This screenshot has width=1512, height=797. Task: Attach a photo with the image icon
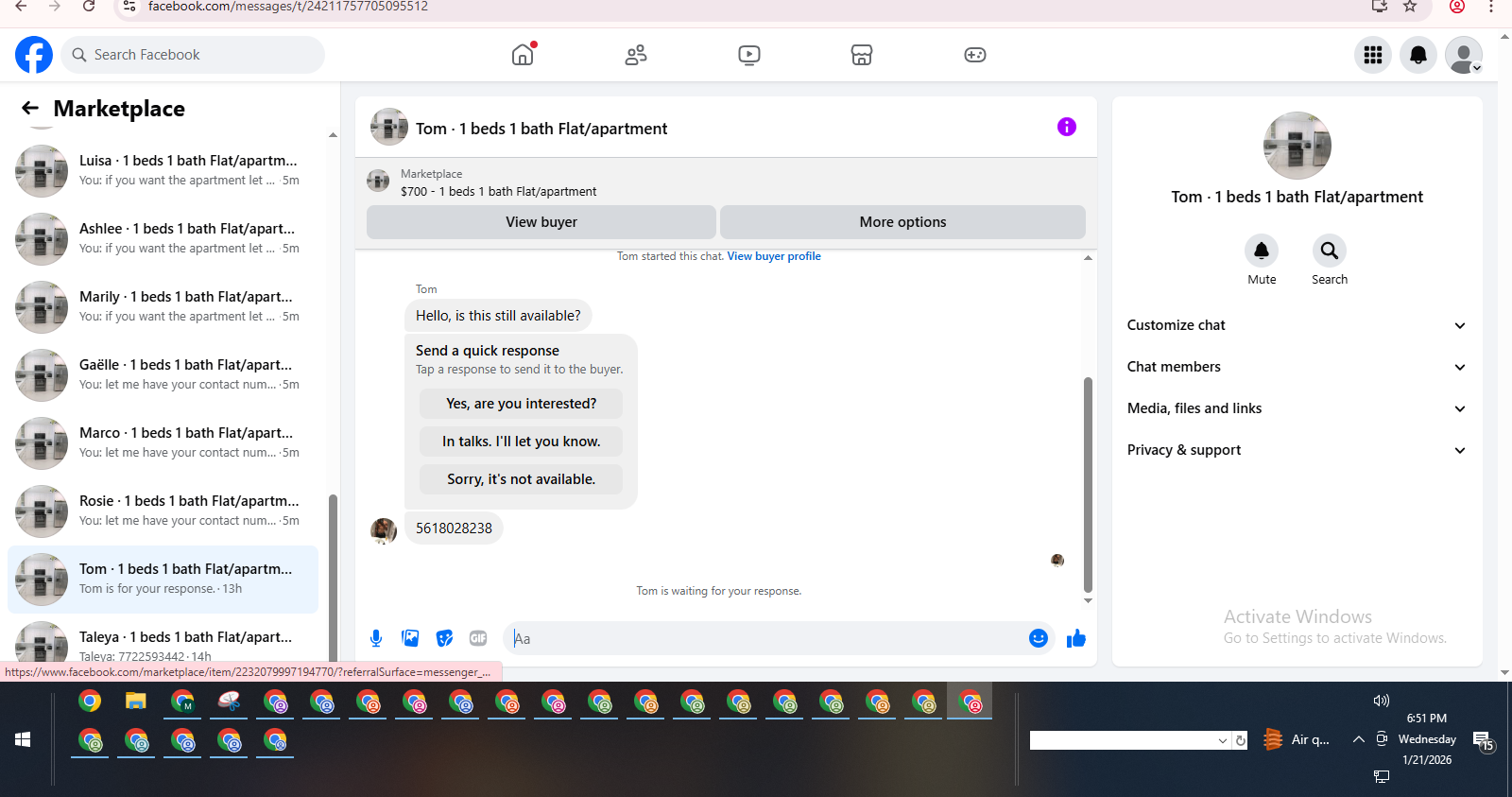tap(410, 638)
